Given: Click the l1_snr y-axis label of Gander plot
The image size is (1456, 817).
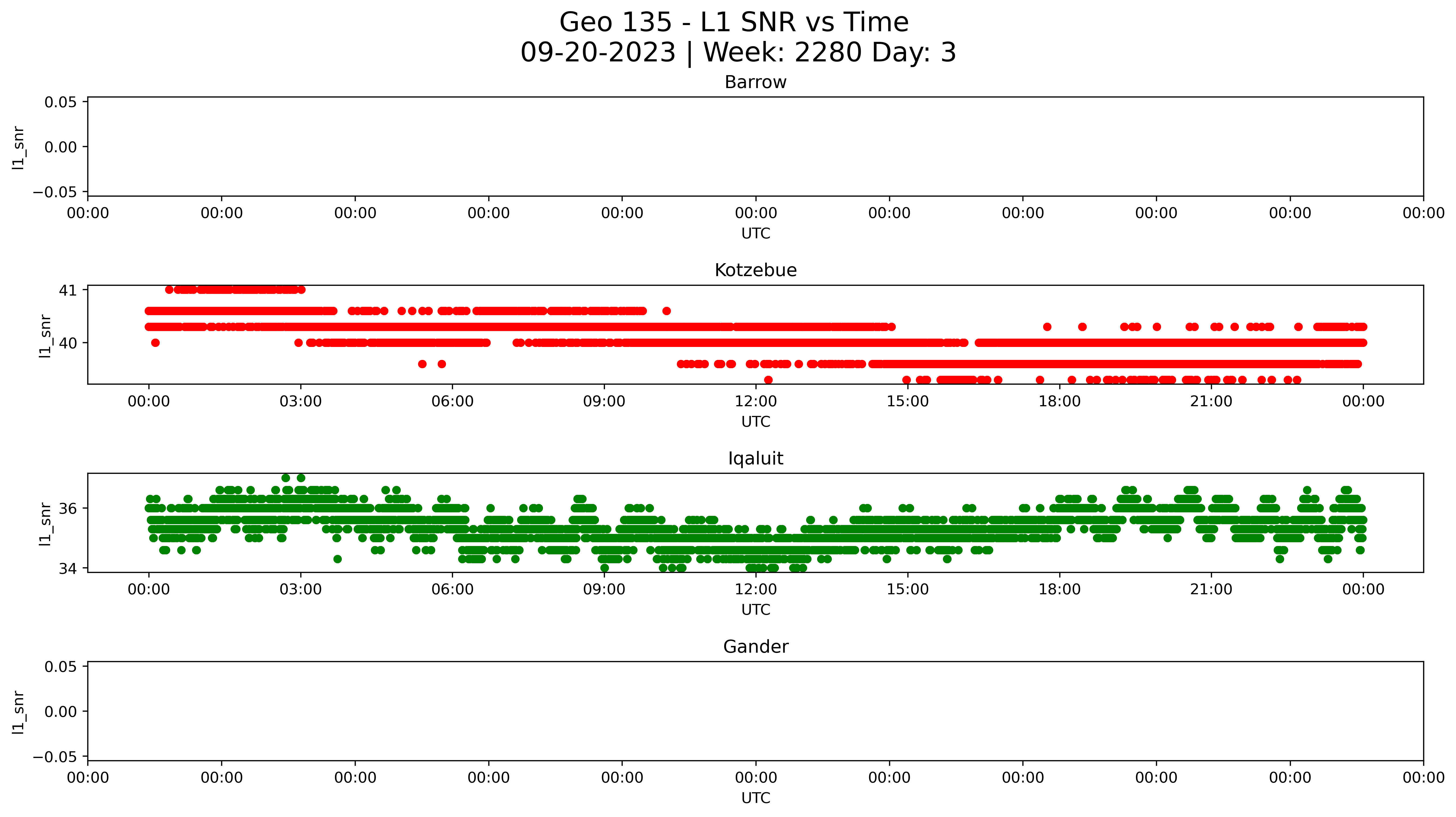Looking at the screenshot, I should [x=19, y=712].
